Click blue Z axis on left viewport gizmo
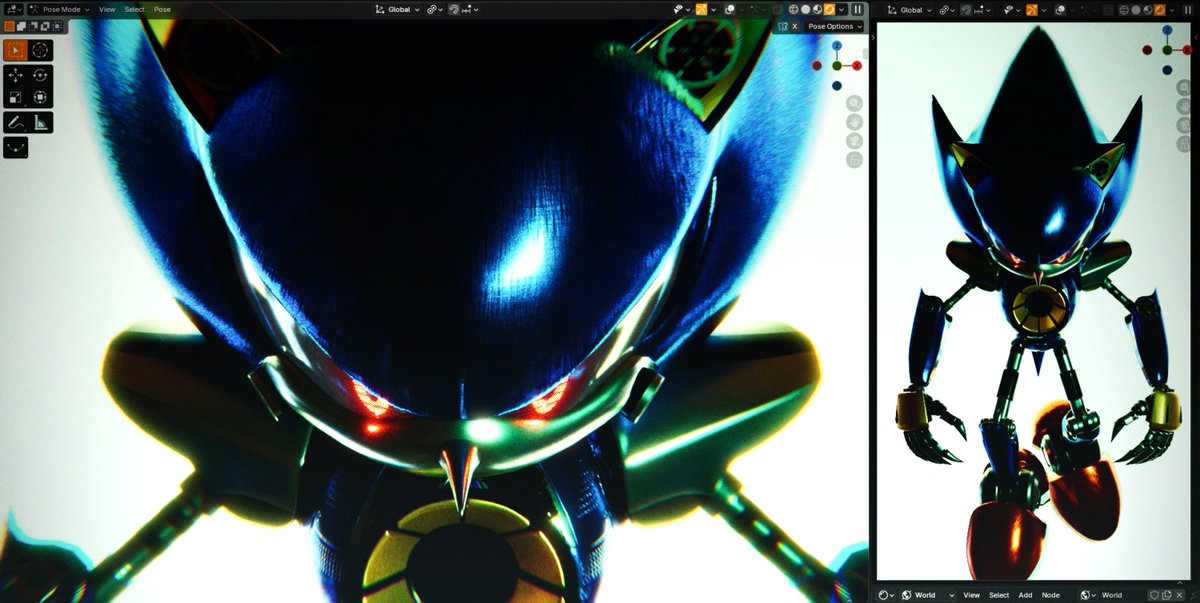1200x603 pixels. [837, 46]
